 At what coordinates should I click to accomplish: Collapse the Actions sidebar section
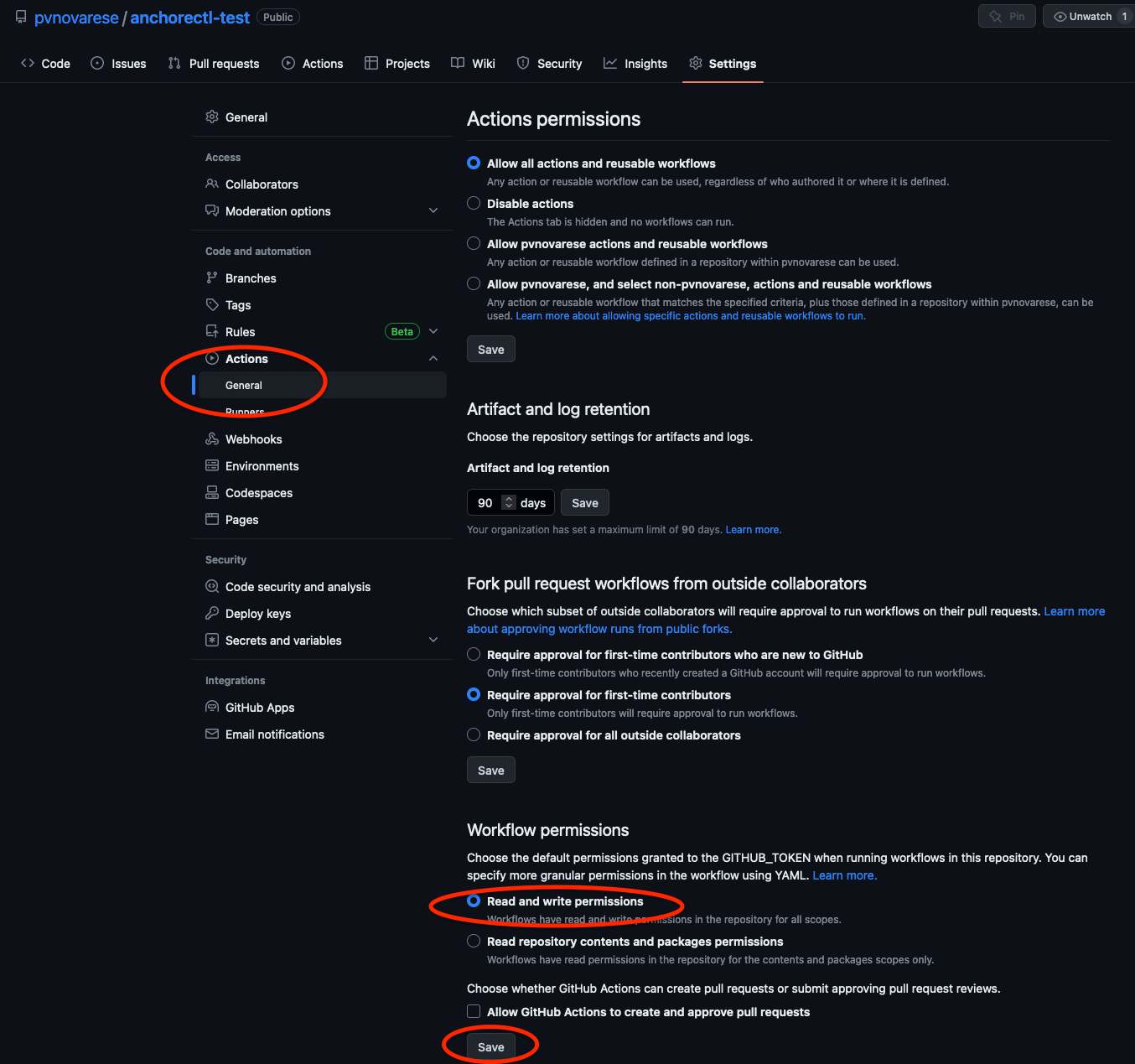[x=433, y=359]
